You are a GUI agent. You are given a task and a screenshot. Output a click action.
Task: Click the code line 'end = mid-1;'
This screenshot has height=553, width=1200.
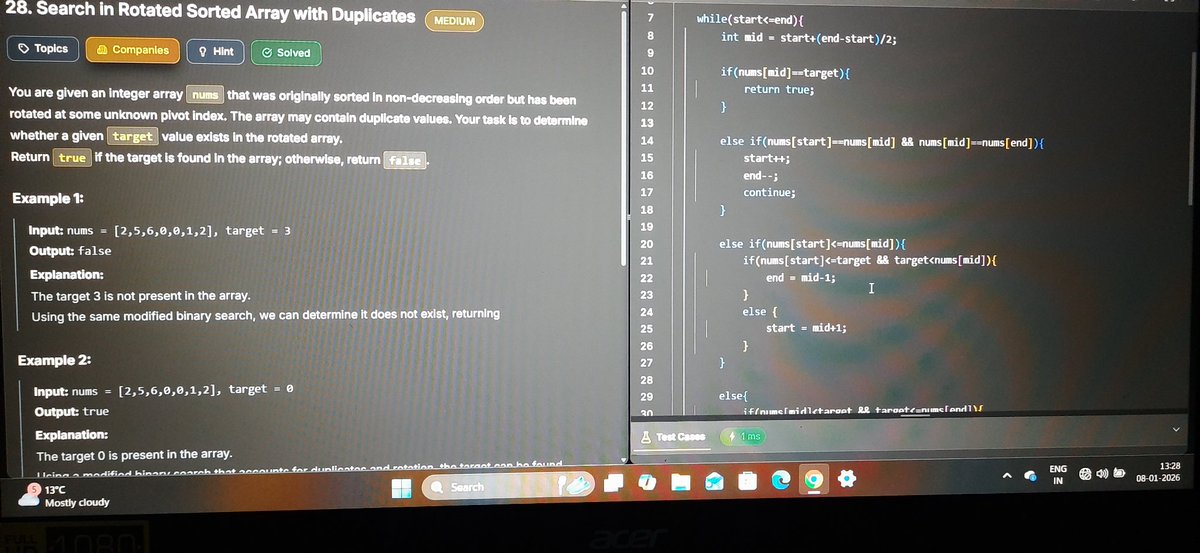pyautogui.click(x=801, y=277)
